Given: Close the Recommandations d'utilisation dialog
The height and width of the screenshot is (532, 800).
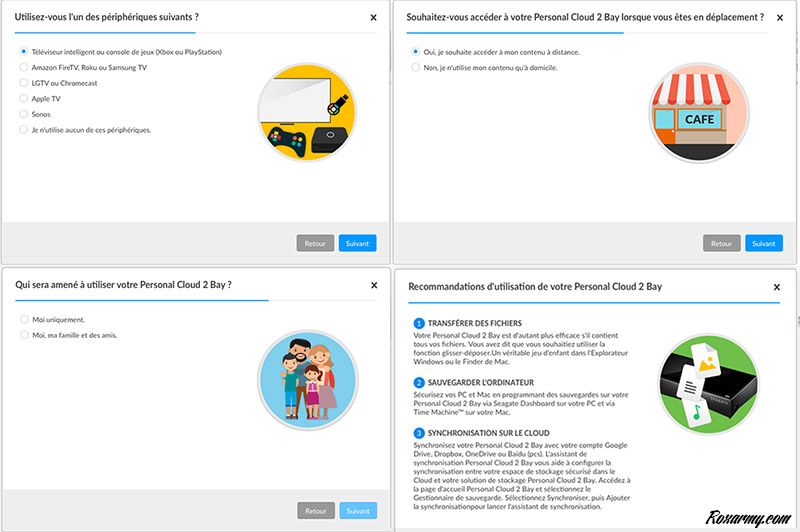Looking at the screenshot, I should 776,287.
